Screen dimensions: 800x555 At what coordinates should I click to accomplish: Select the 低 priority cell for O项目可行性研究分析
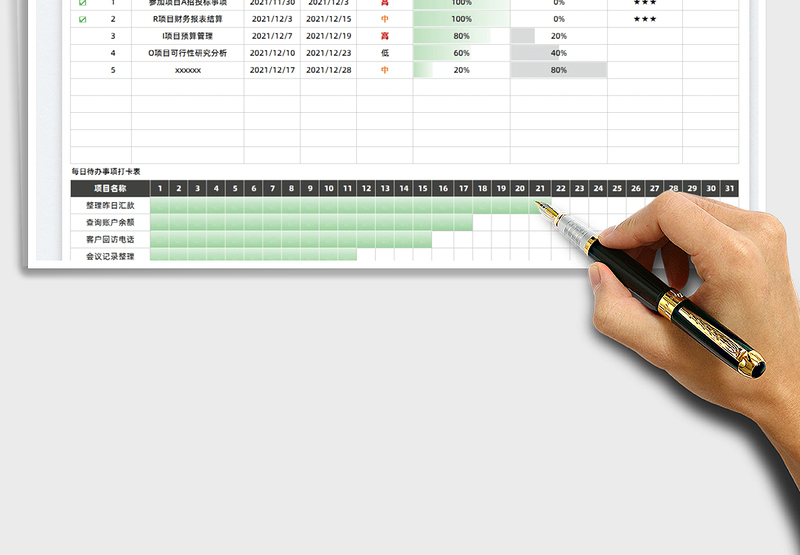click(385, 53)
